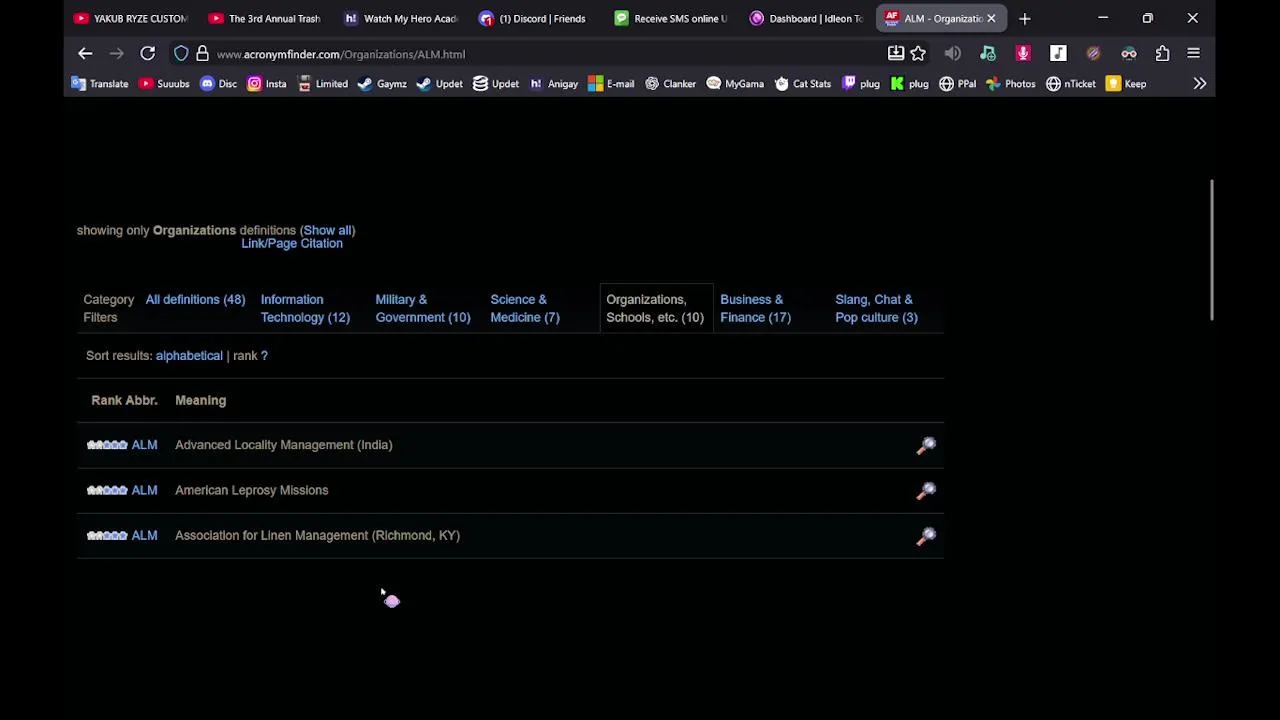
Task: Filter by Slang, Chat & Pop culture (3)
Action: pos(876,309)
